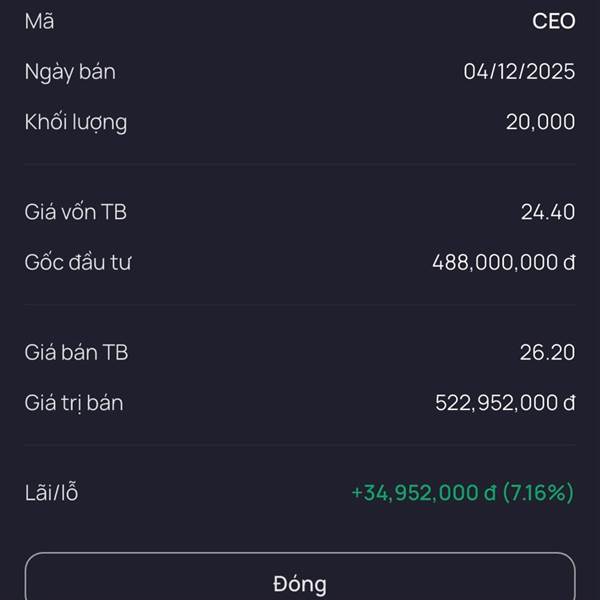Click the Giá vốn TB label
The width and height of the screenshot is (600, 600).
76,212
